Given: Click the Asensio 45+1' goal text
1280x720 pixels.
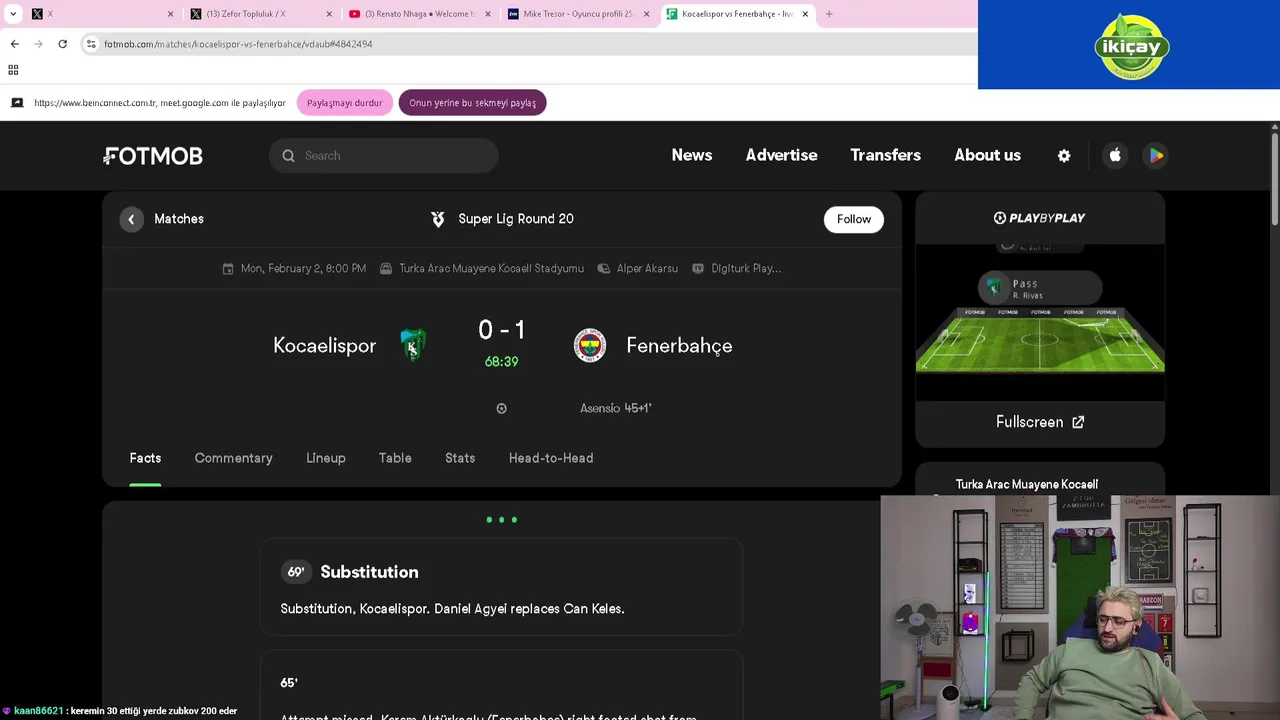Looking at the screenshot, I should pyautogui.click(x=616, y=408).
